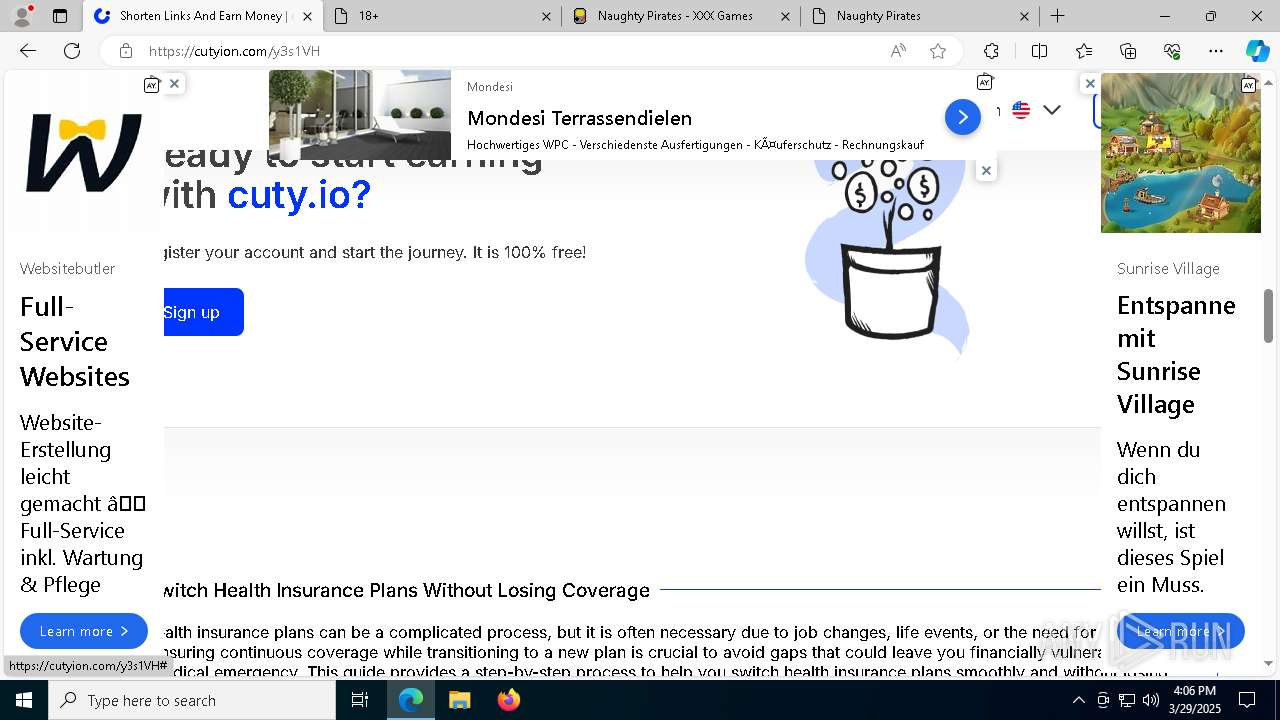Add page to favorites star icon

937,51
